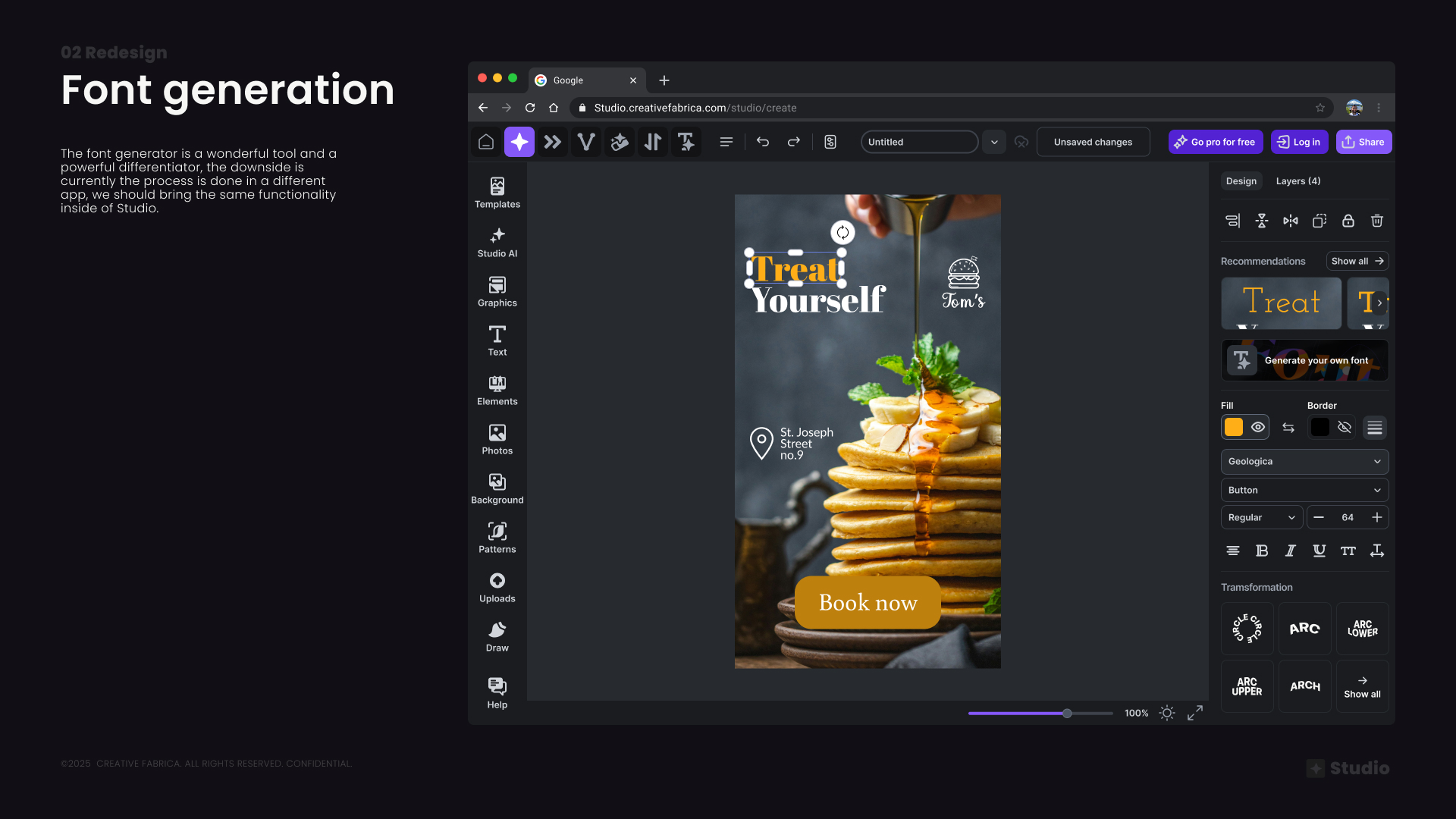Open the Button style dropdown
This screenshot has height=819, width=1456.
1304,490
